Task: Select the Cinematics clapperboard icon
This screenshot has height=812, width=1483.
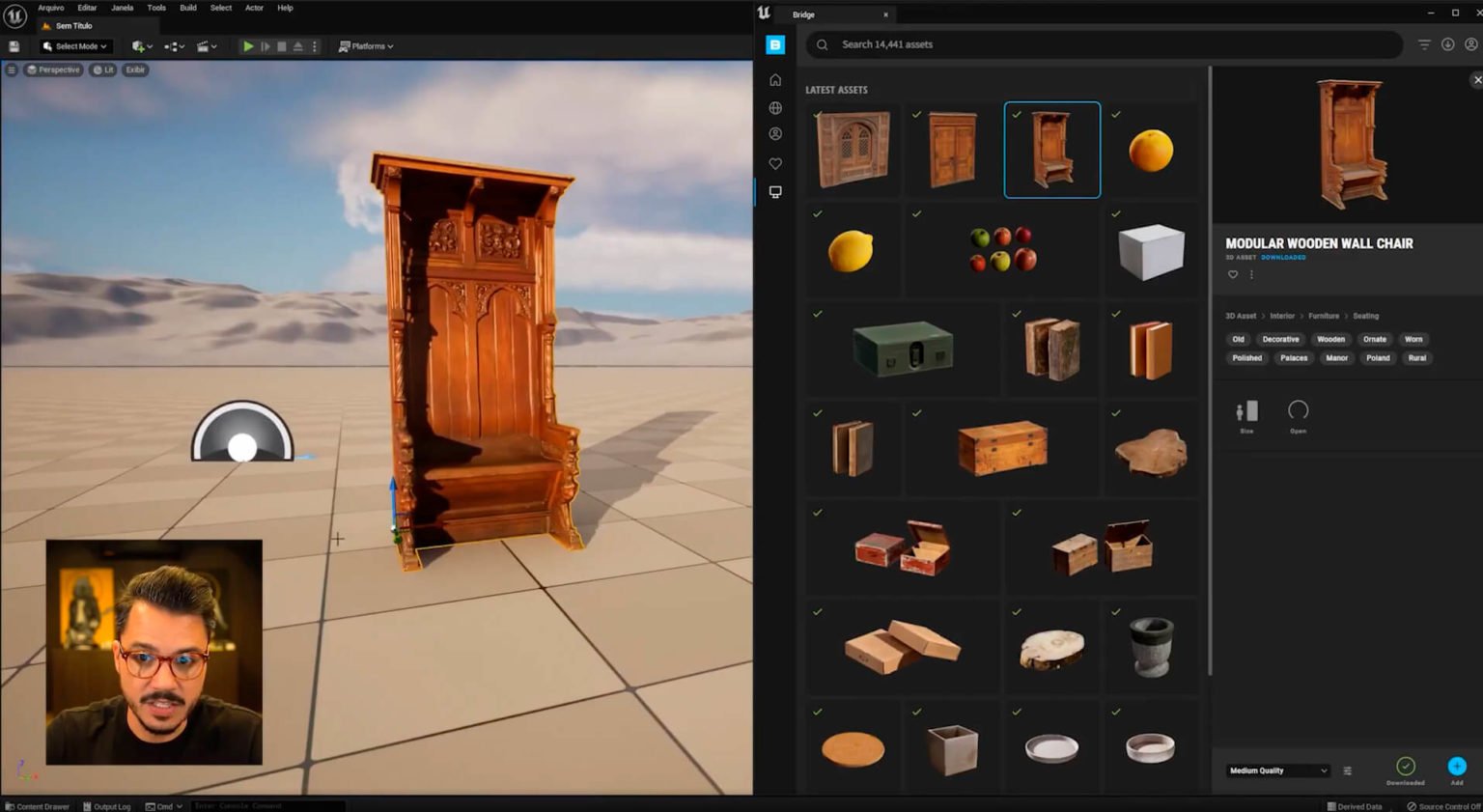Action: (205, 45)
